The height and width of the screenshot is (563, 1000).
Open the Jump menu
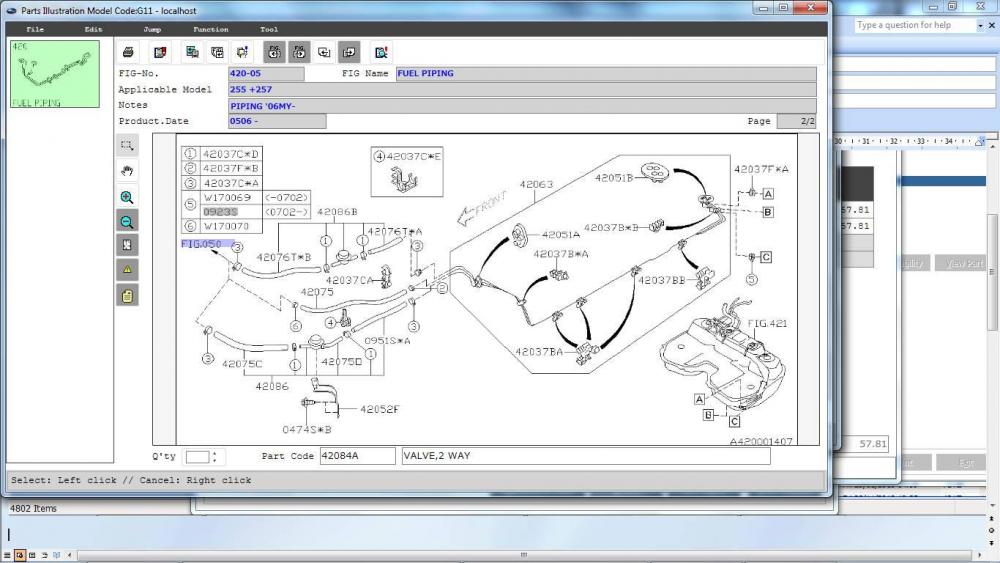point(152,29)
